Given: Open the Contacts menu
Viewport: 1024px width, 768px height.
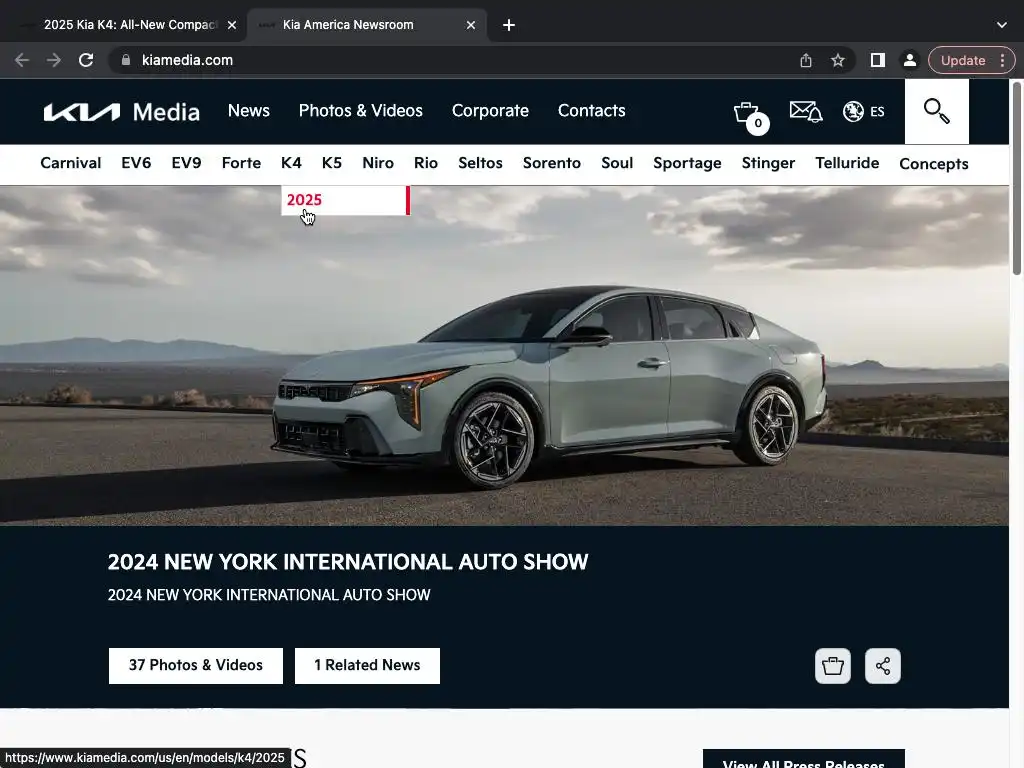Looking at the screenshot, I should click(592, 111).
